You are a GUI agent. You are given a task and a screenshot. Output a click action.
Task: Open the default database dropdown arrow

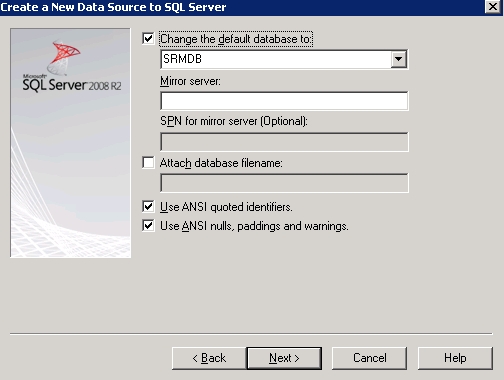point(398,59)
